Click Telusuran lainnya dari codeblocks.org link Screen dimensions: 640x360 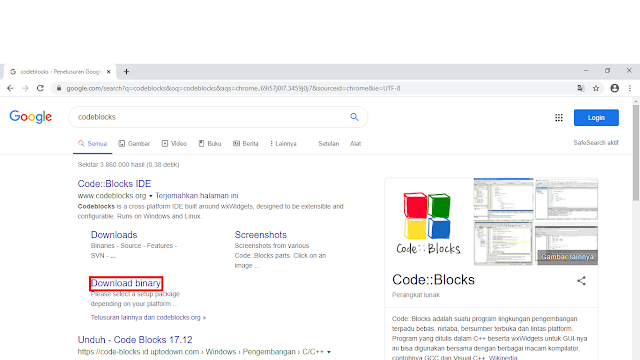click(x=148, y=318)
